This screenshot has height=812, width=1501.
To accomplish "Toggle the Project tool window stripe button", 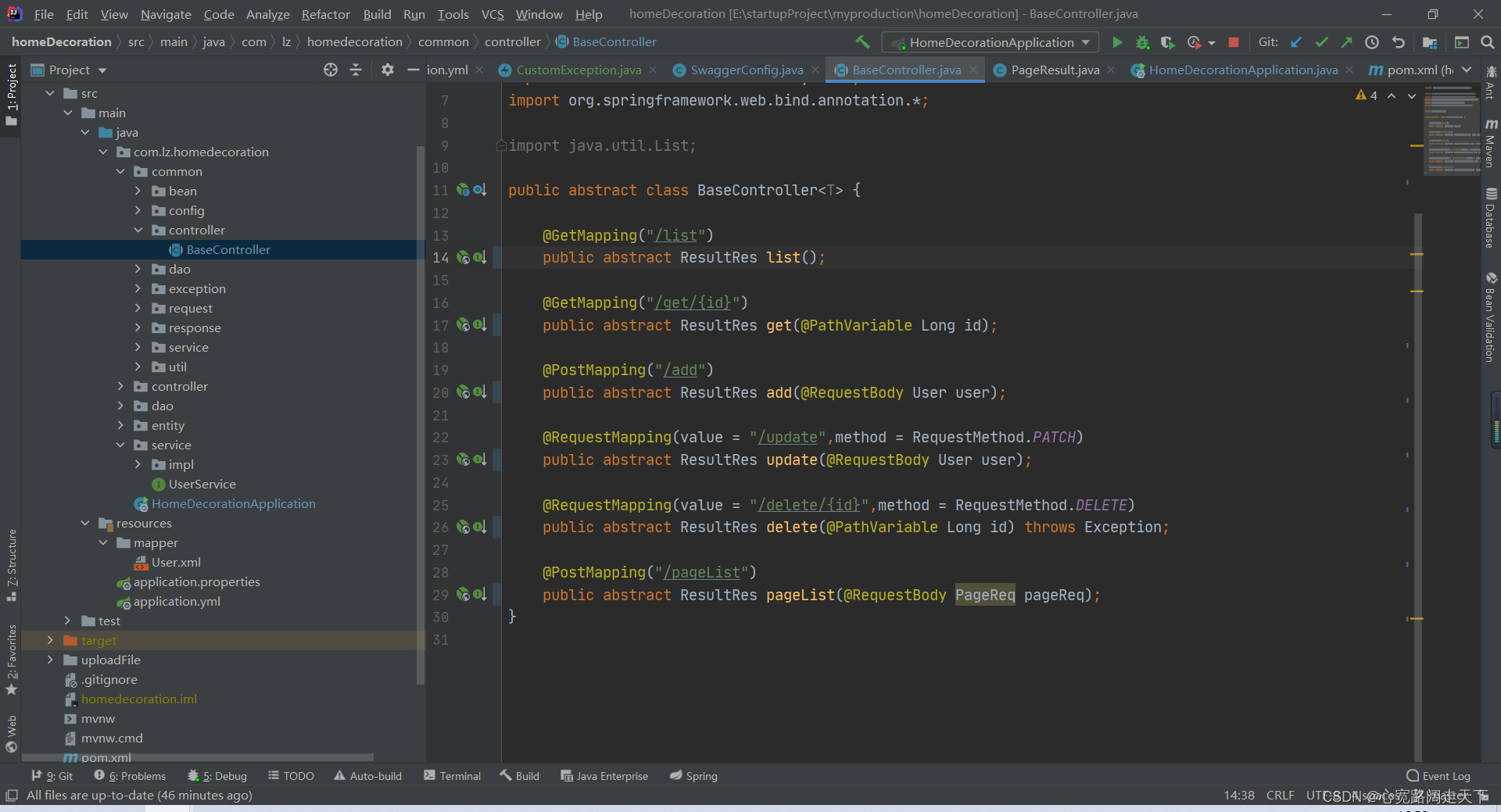I will point(11,94).
